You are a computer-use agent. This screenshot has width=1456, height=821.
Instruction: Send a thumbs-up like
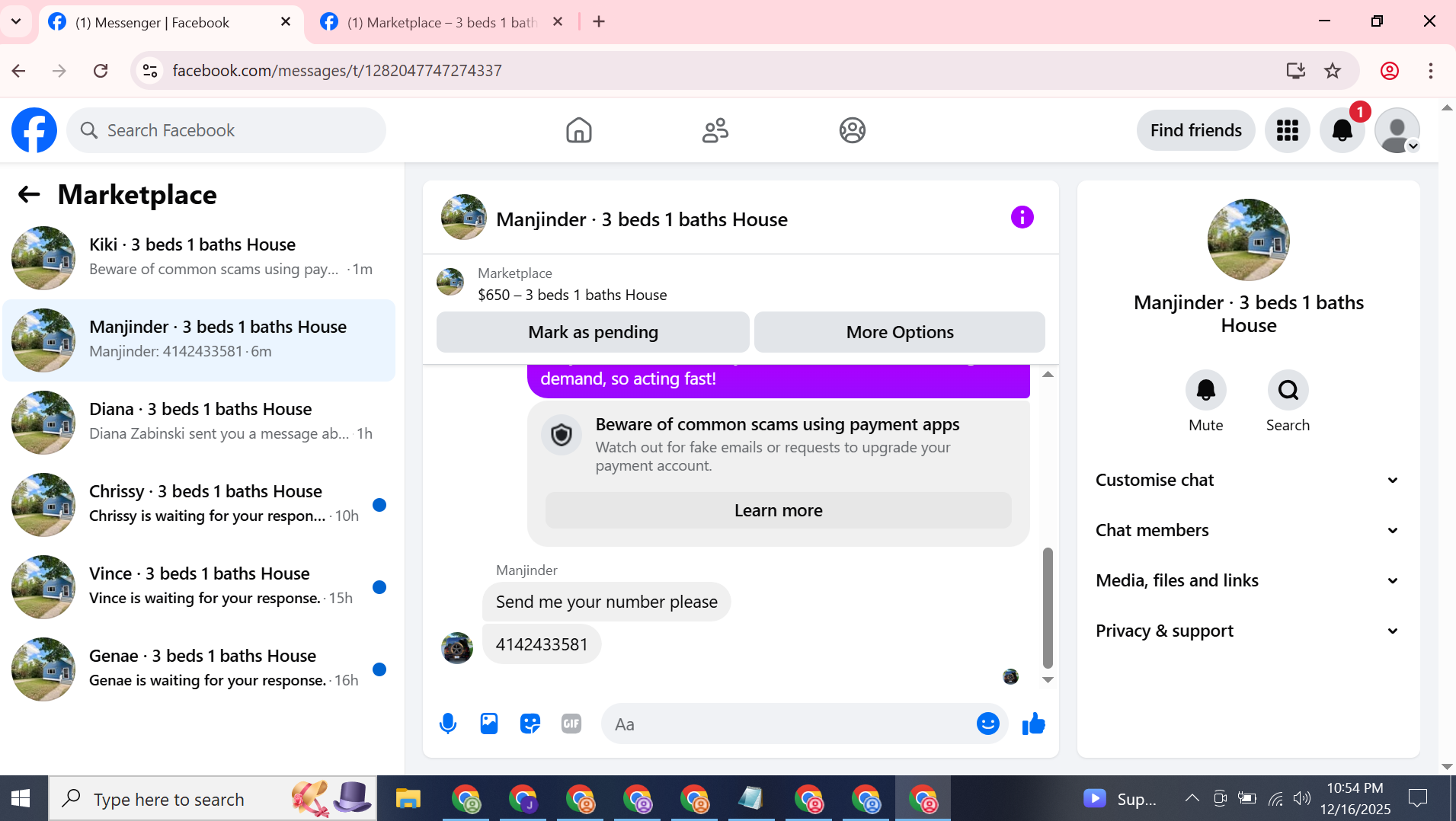[x=1034, y=724]
